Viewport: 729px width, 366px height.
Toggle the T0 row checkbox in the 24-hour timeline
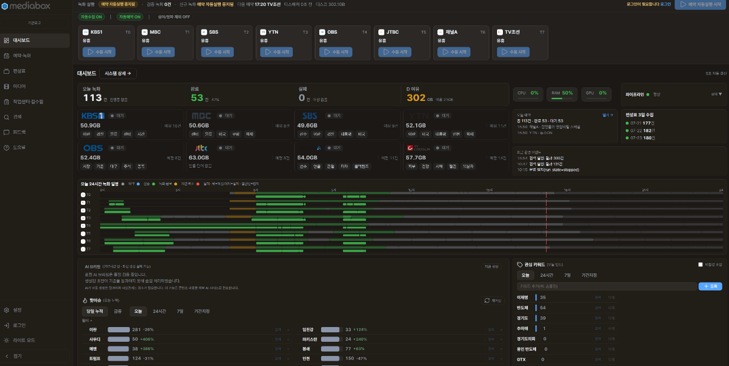click(83, 195)
